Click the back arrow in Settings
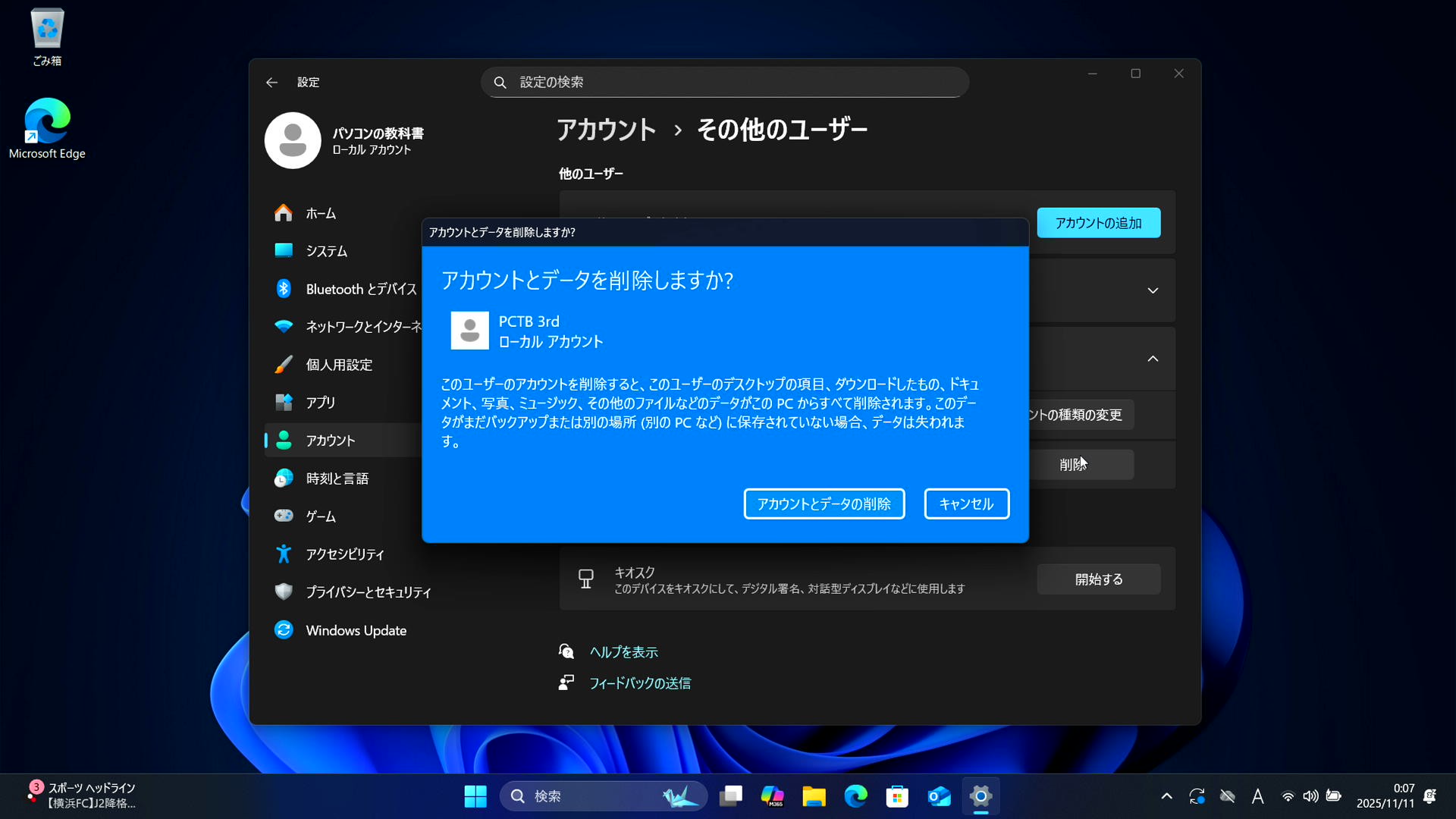1456x819 pixels. point(271,82)
